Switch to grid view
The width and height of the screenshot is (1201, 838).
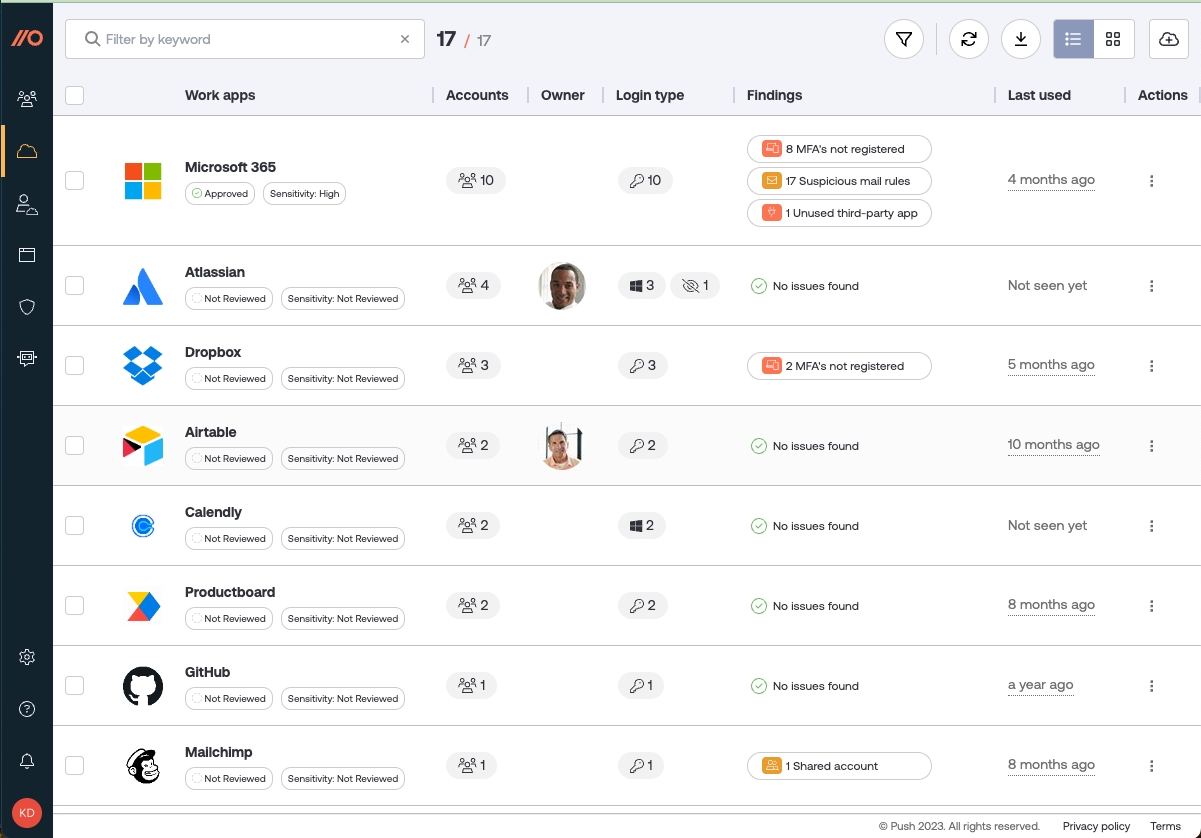[x=1113, y=39]
